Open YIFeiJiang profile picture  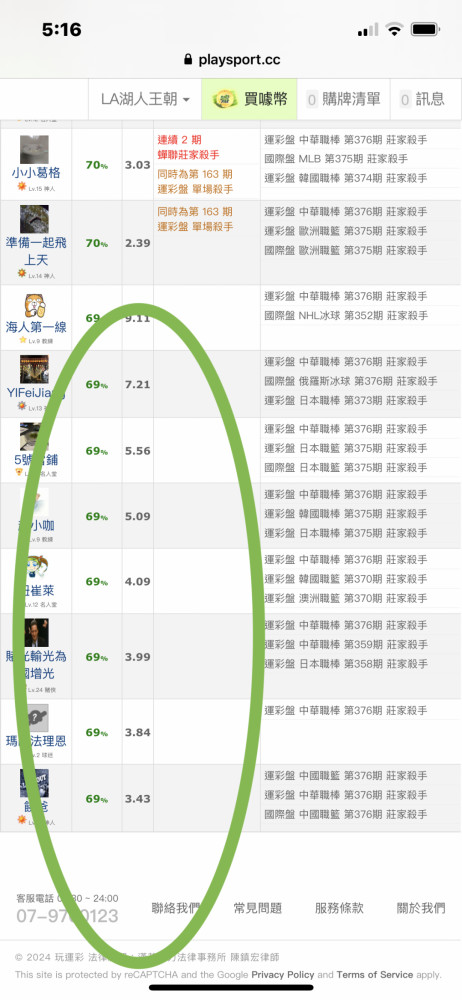click(34, 369)
